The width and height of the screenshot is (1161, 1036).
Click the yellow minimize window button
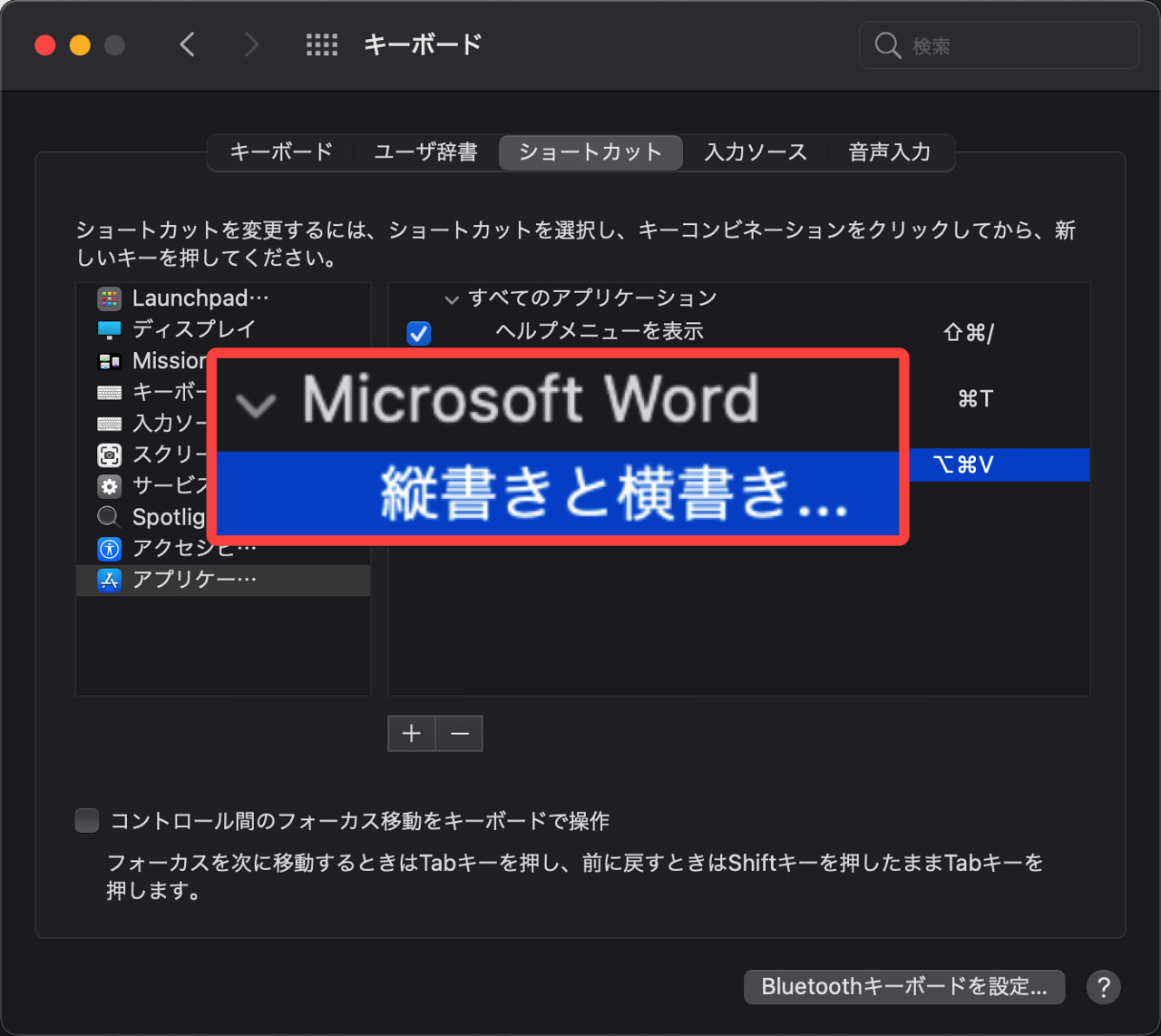pos(80,44)
